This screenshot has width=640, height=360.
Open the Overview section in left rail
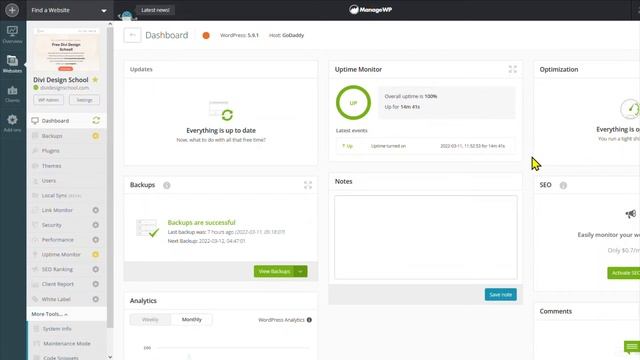tap(12, 35)
